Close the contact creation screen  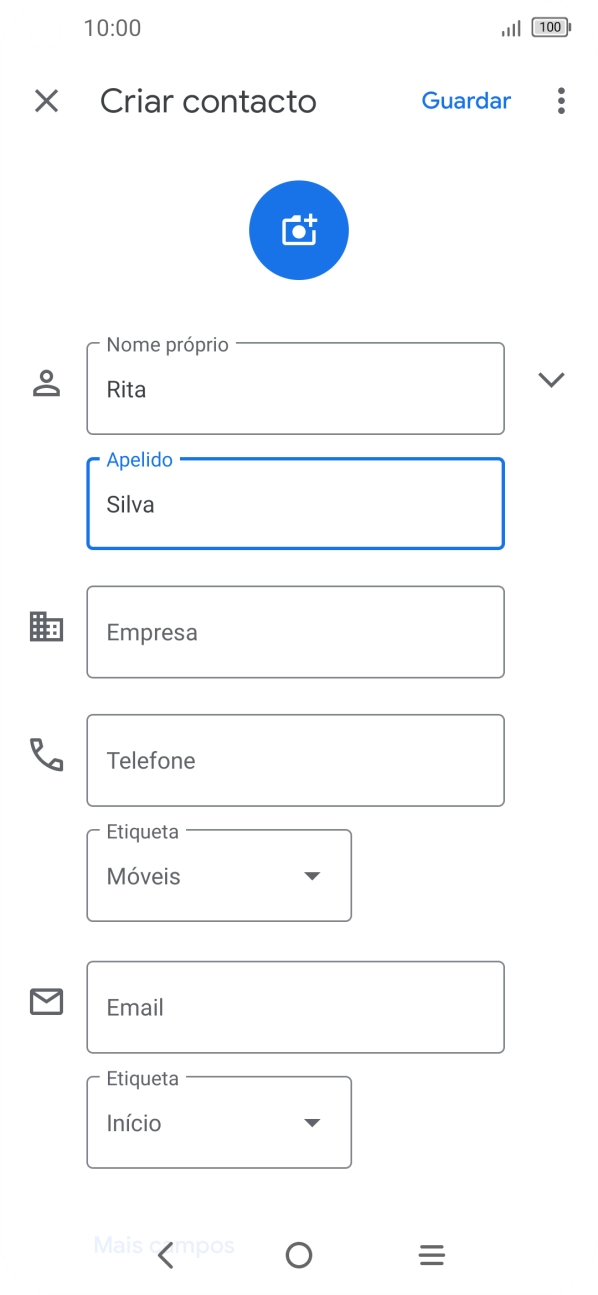point(46,101)
